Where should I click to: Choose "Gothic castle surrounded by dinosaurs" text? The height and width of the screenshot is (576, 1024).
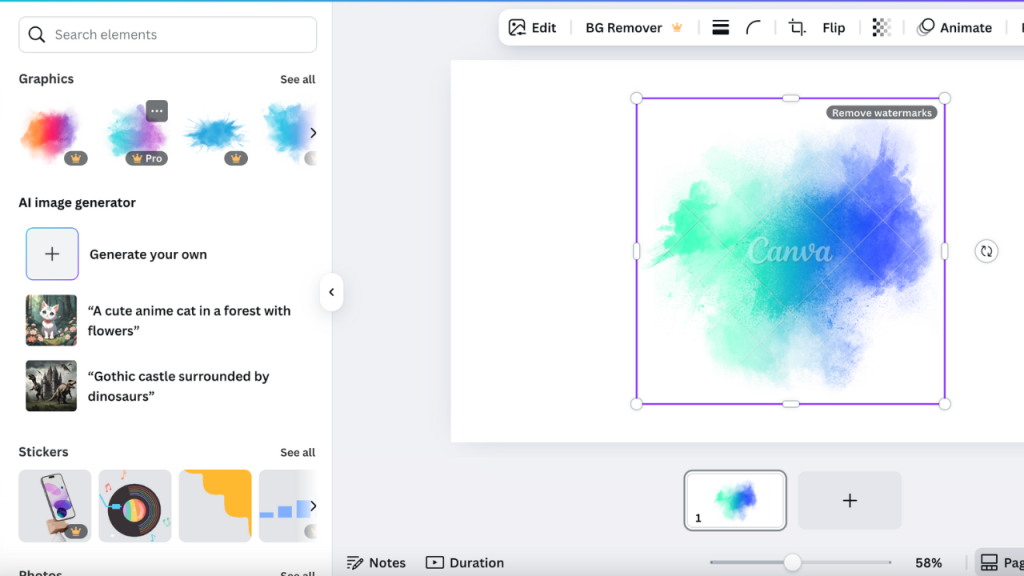click(x=178, y=386)
